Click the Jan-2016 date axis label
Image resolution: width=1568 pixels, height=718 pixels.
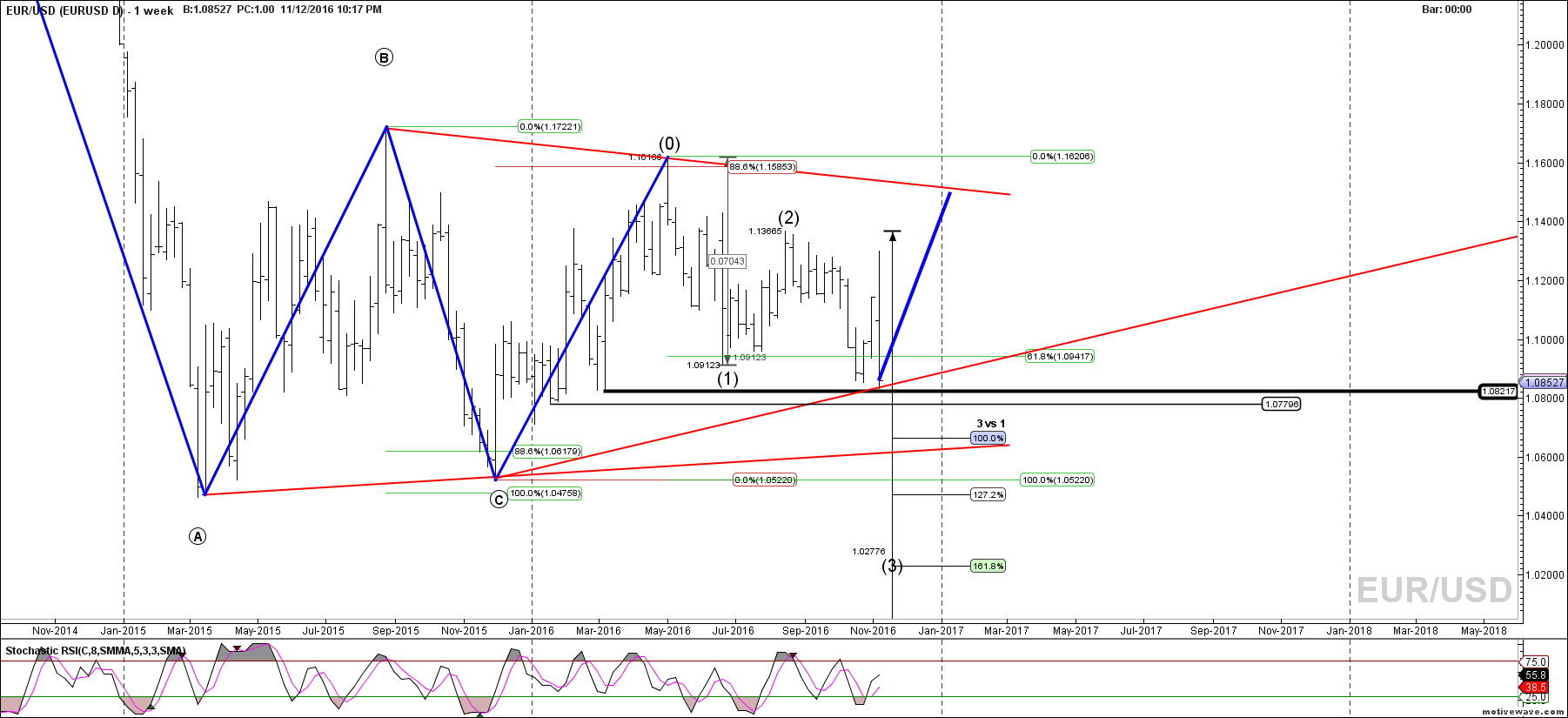pyautogui.click(x=532, y=631)
